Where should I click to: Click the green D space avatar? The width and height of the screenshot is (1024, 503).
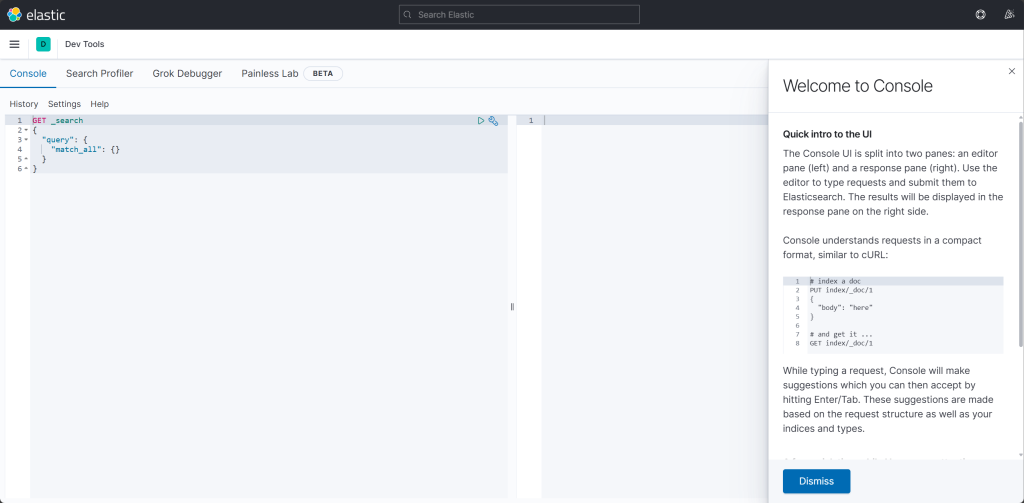pyautogui.click(x=43, y=44)
